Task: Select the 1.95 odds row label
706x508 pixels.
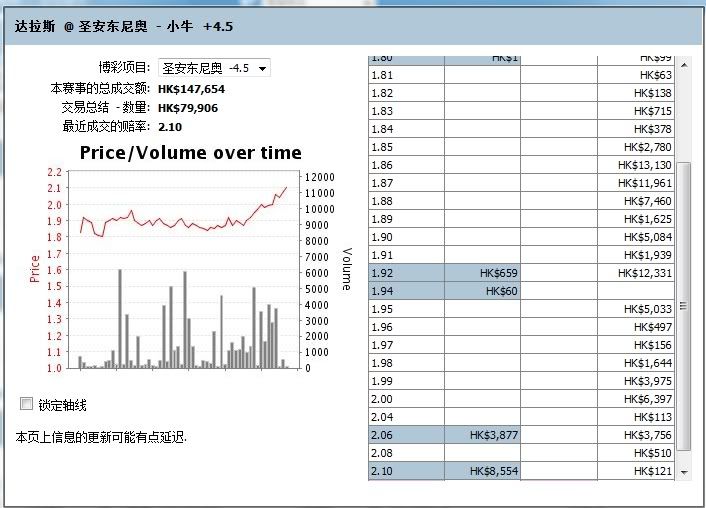Action: (x=406, y=309)
